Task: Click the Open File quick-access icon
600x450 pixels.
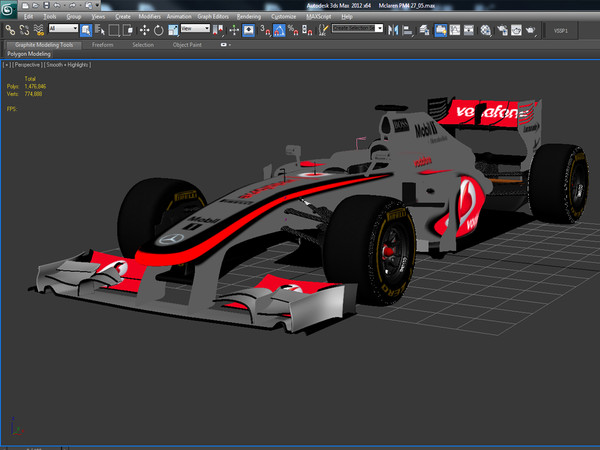Action: [36, 5]
